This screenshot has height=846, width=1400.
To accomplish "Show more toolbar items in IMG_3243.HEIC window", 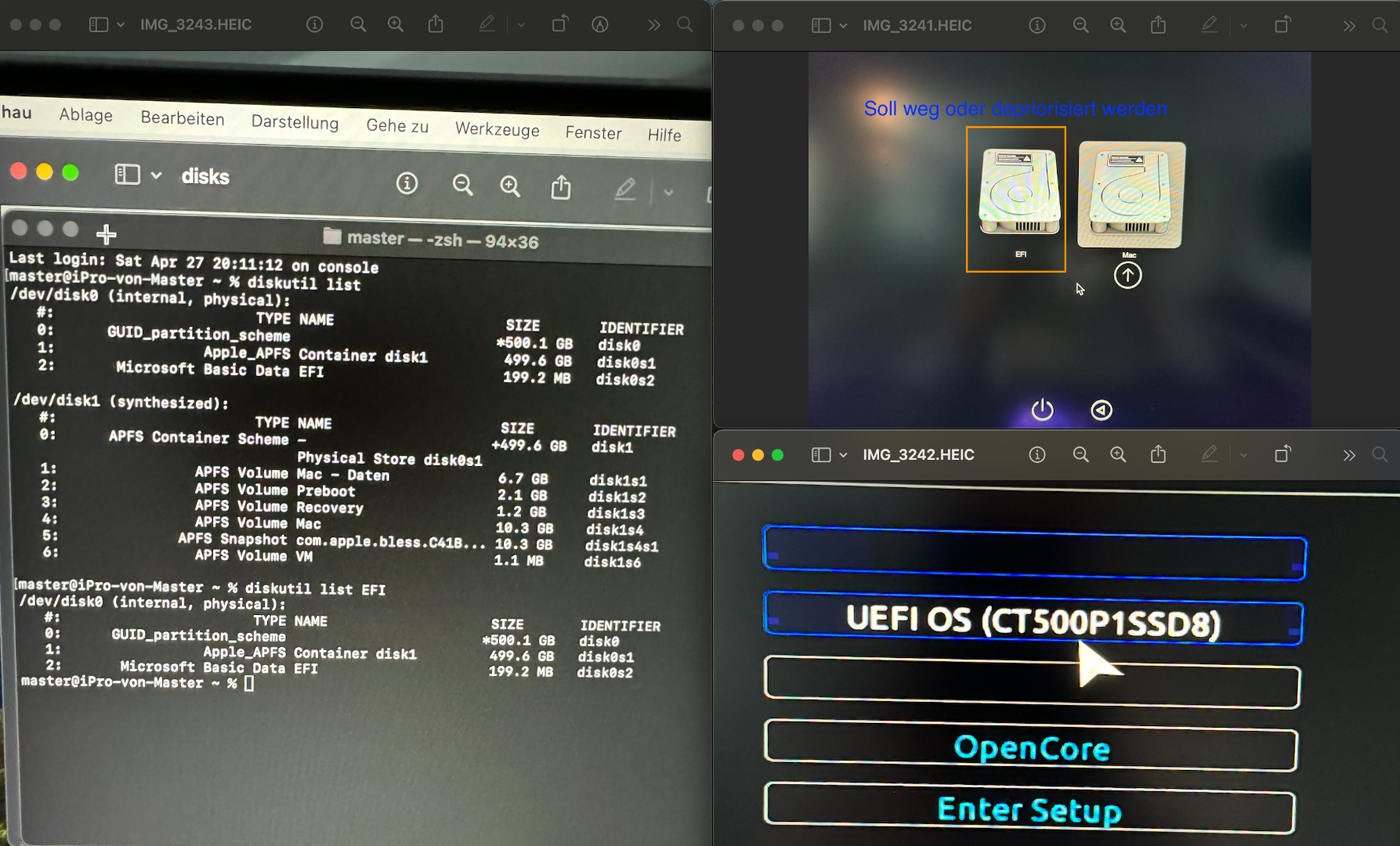I will pos(654,24).
